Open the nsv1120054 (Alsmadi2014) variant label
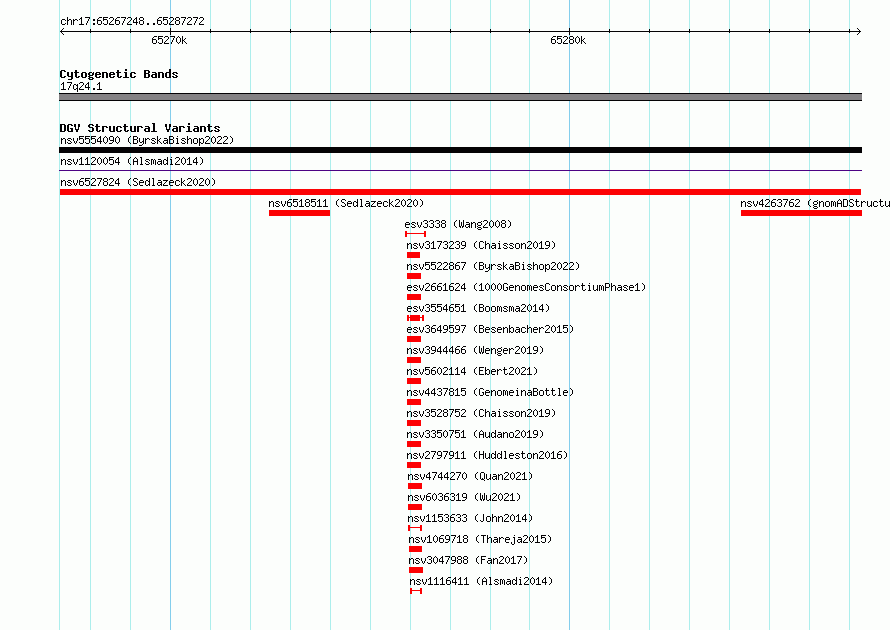 coord(132,161)
